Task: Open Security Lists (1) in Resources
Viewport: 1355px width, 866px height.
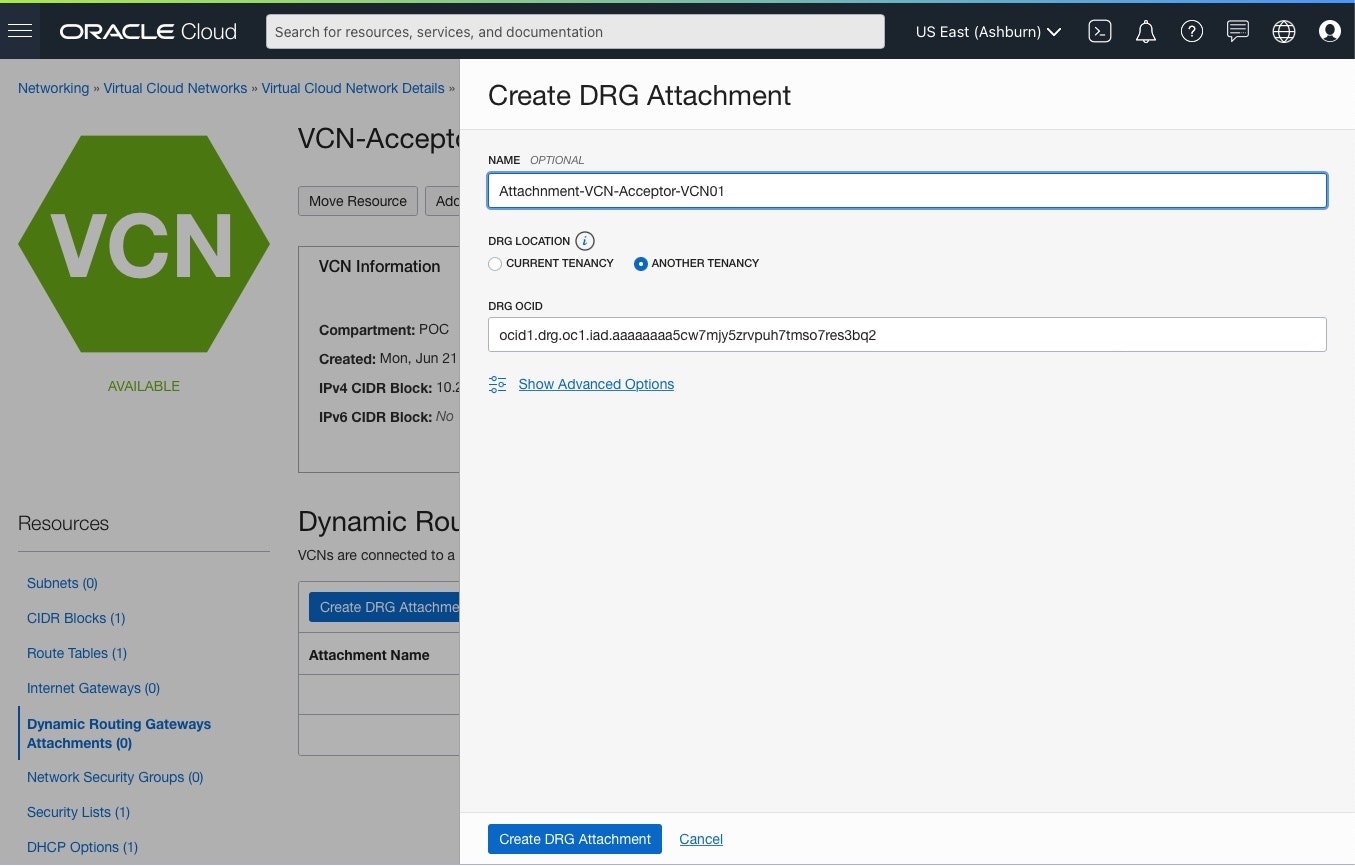Action: 78,812
